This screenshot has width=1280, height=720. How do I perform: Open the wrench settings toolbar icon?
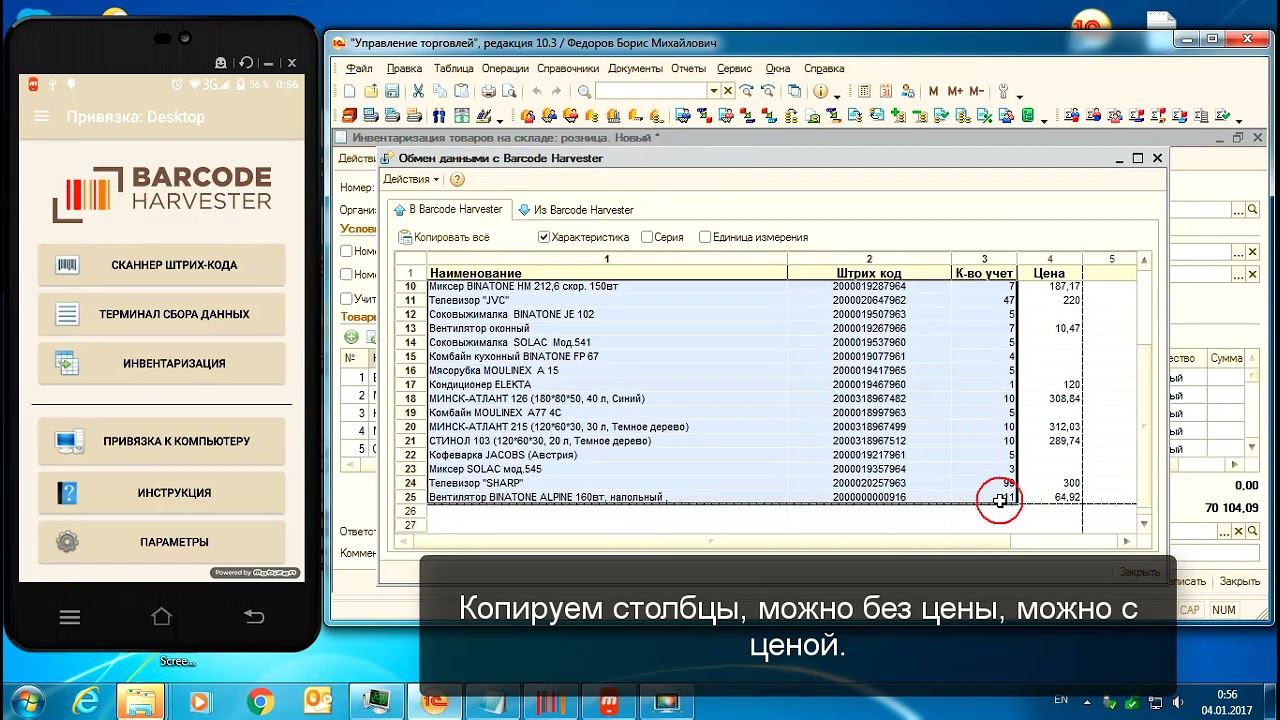(1003, 91)
